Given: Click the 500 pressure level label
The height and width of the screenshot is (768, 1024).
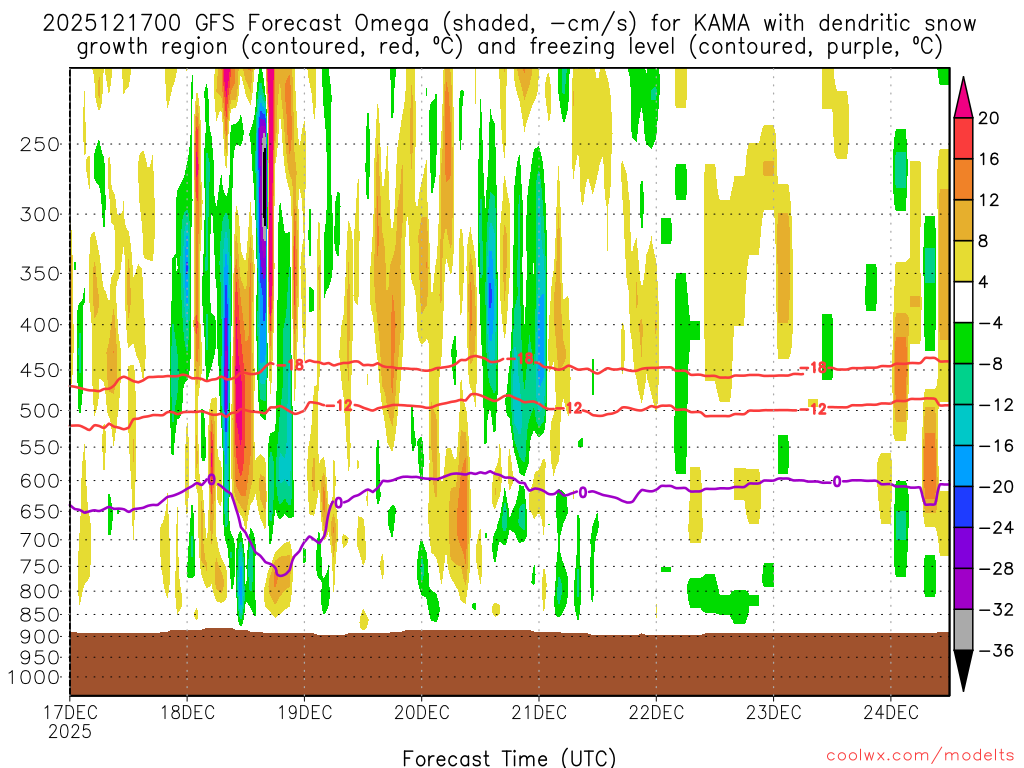Looking at the screenshot, I should [x=40, y=411].
